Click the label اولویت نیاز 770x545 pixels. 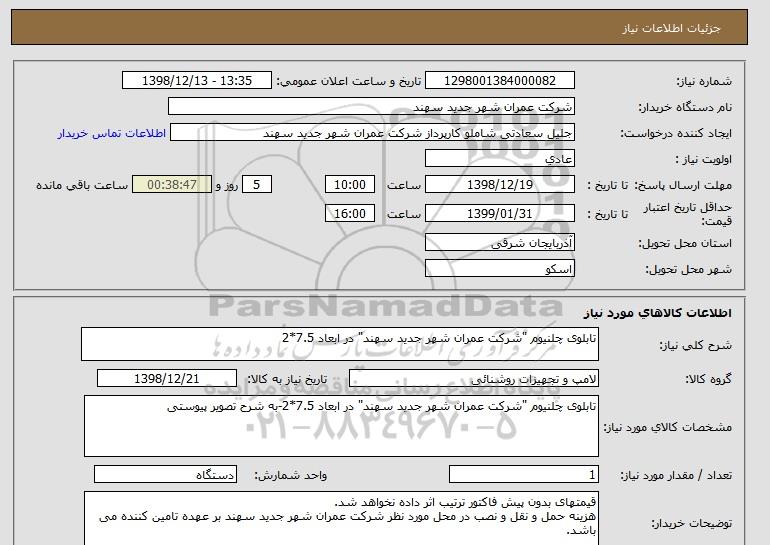(x=704, y=159)
